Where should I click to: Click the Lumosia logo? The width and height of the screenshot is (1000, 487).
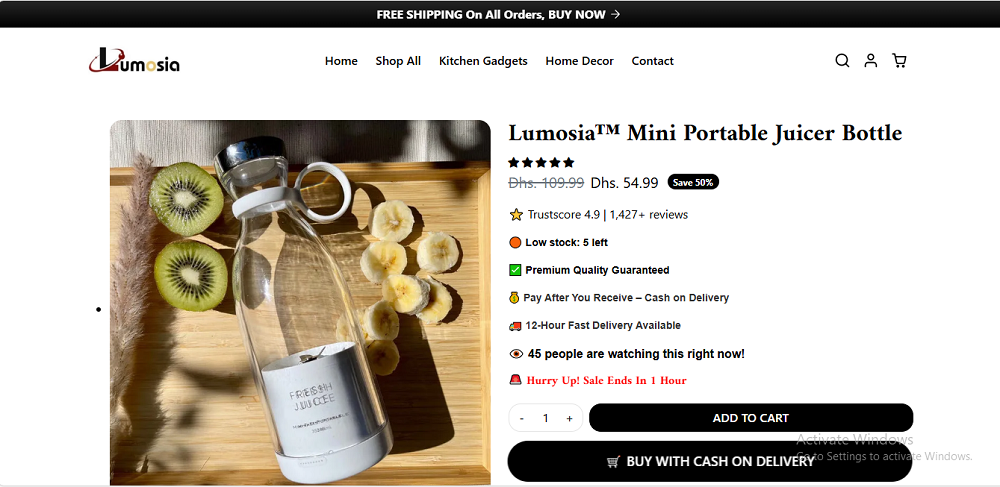pos(134,62)
